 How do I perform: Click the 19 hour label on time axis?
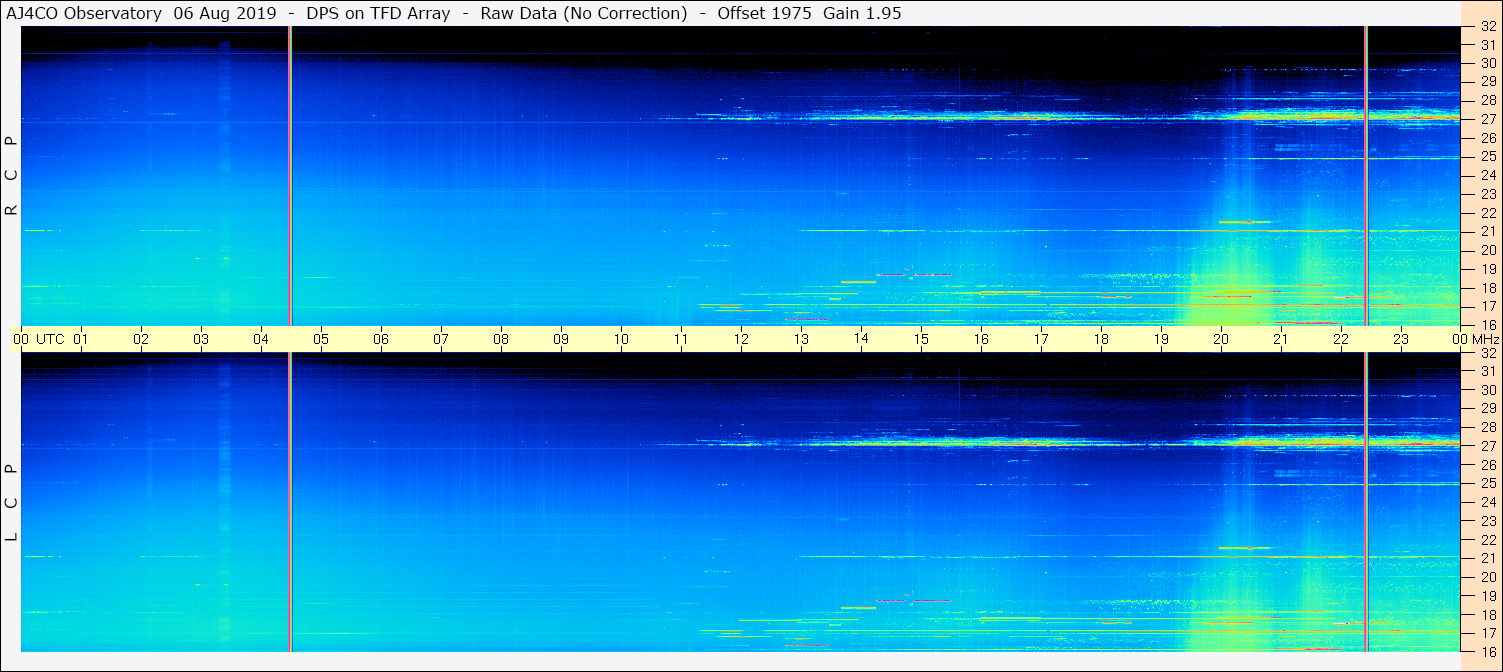coord(1161,339)
